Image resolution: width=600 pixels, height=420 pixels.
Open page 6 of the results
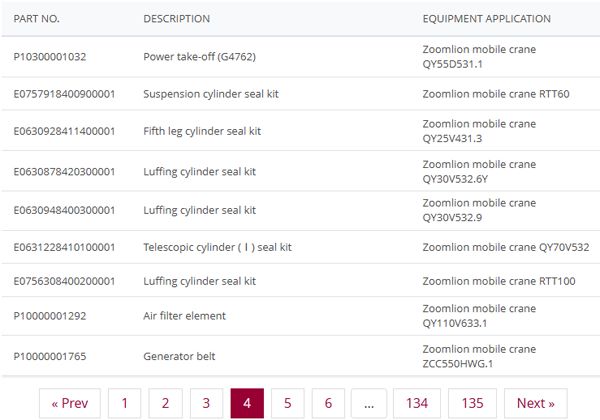(x=328, y=403)
